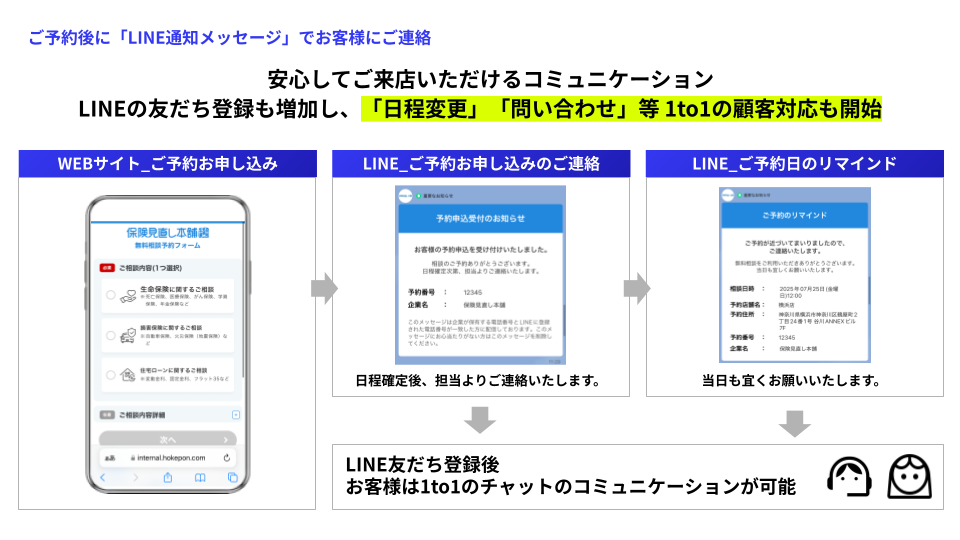Select the 住宅ローンに関するご相談 radio button
Image resolution: width=960 pixels, height=540 pixels.
111,375
